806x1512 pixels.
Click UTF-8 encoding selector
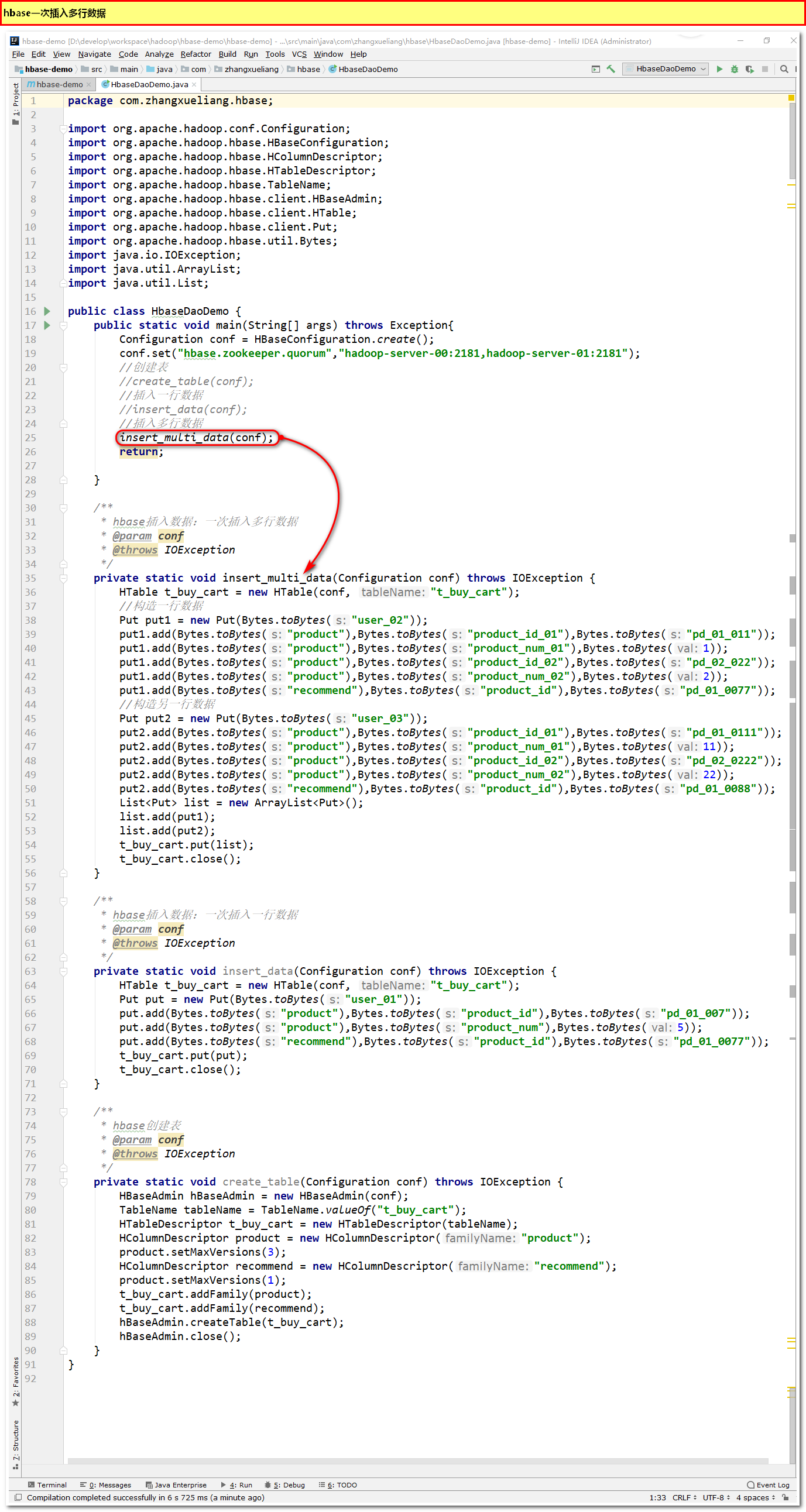point(717,1497)
